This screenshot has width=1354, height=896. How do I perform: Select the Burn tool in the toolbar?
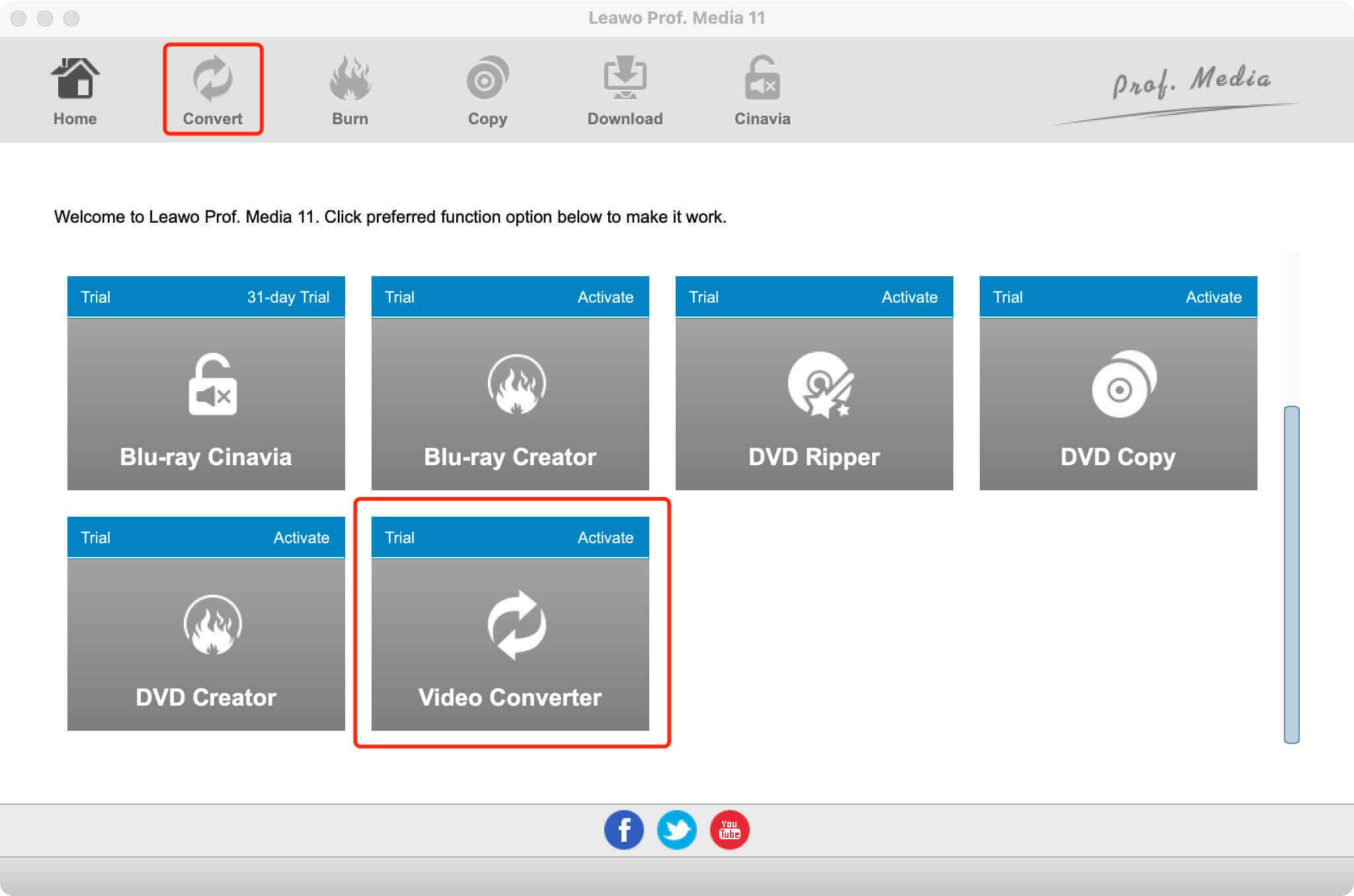[x=350, y=88]
